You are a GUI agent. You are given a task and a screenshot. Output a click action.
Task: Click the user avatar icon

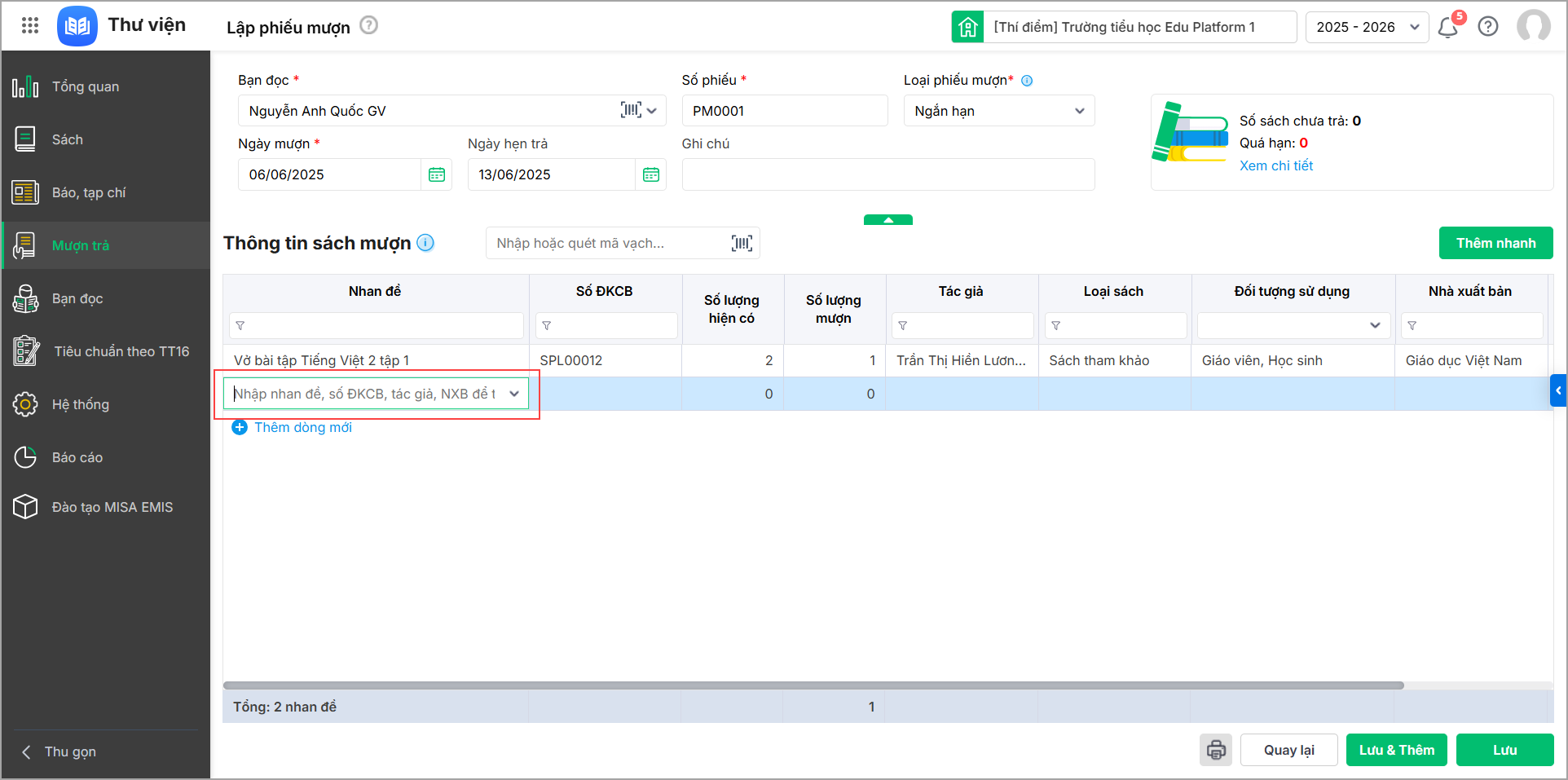pyautogui.click(x=1533, y=26)
